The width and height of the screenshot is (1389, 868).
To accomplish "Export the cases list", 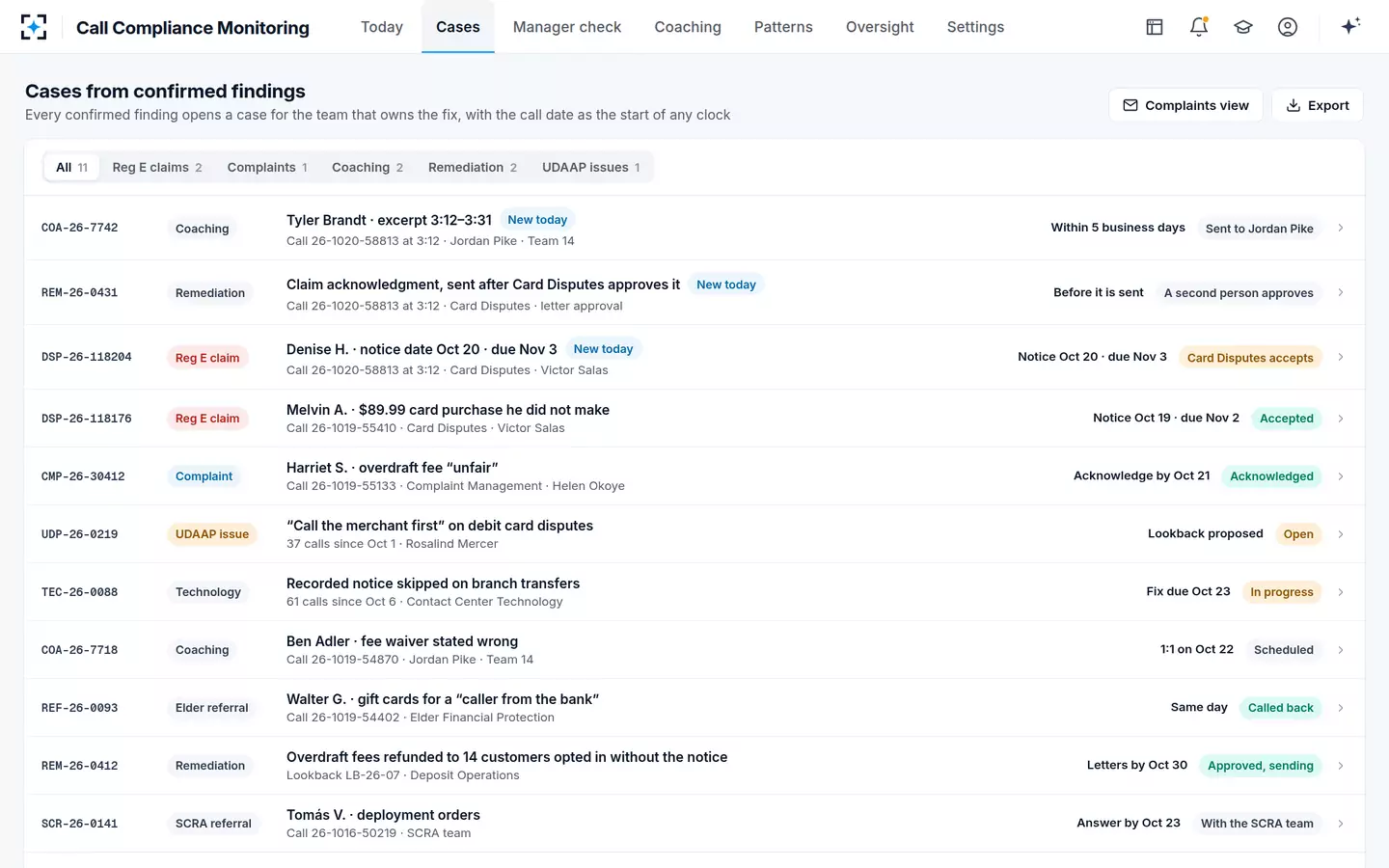I will 1317,105.
